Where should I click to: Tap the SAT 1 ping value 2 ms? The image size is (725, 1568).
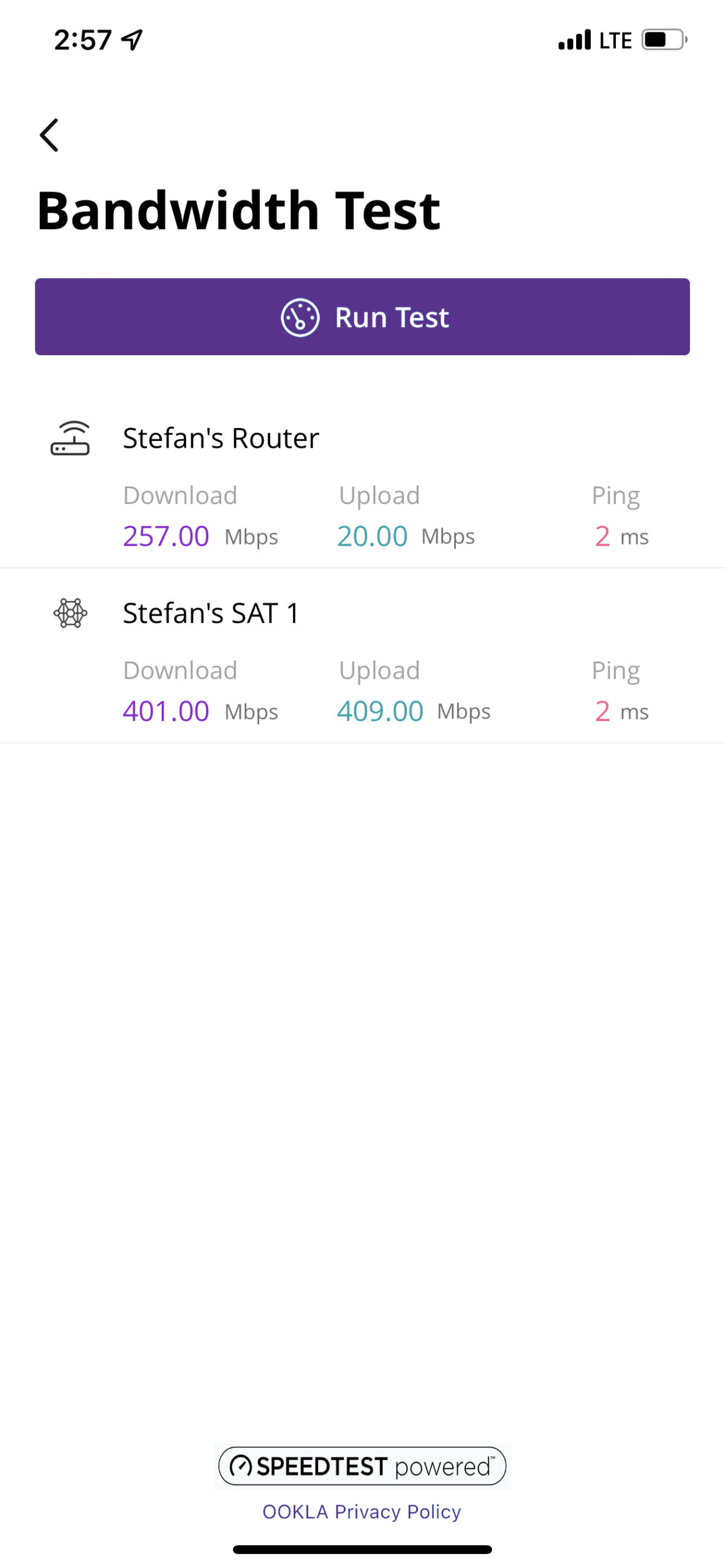[621, 712]
